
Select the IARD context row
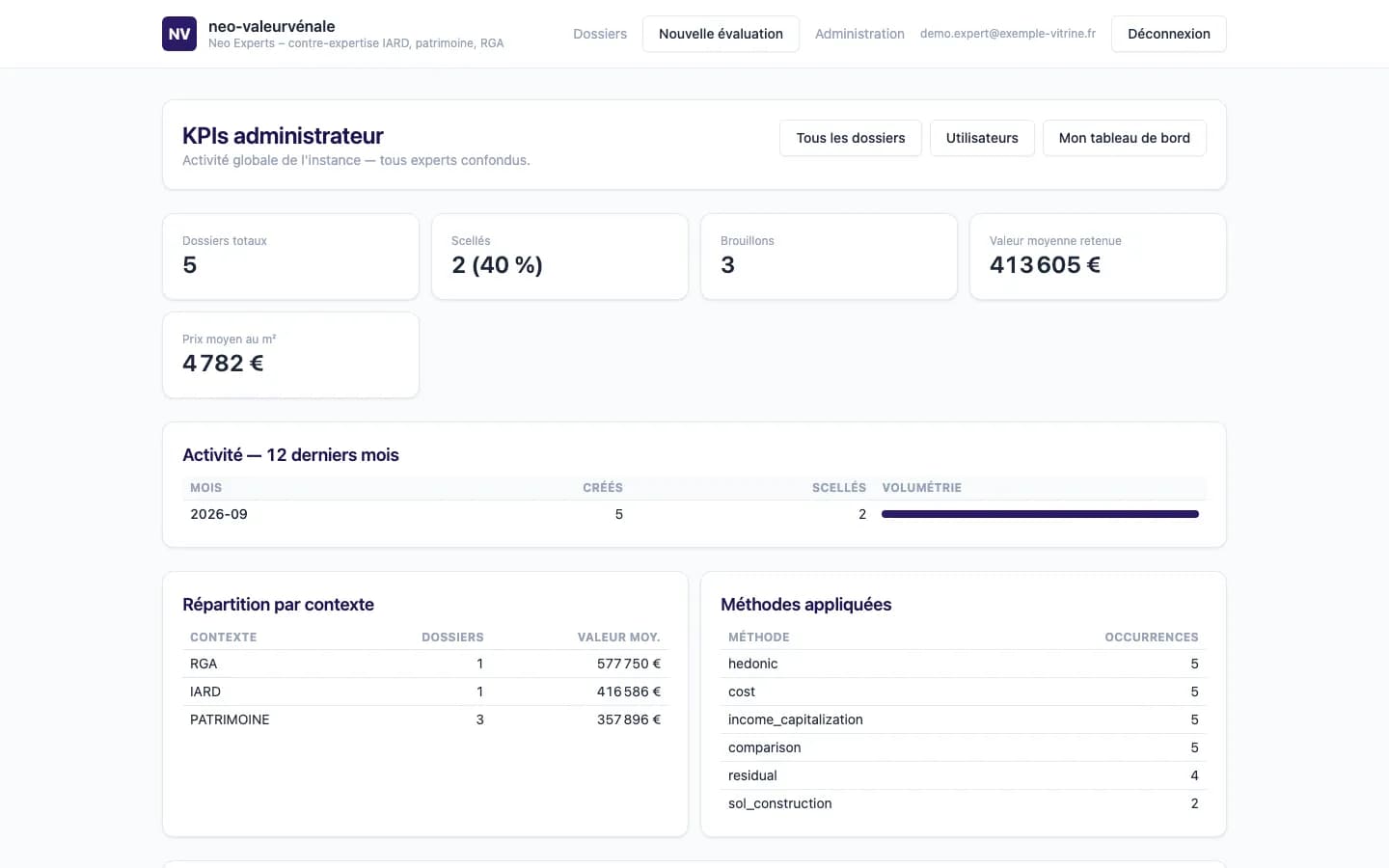click(425, 692)
